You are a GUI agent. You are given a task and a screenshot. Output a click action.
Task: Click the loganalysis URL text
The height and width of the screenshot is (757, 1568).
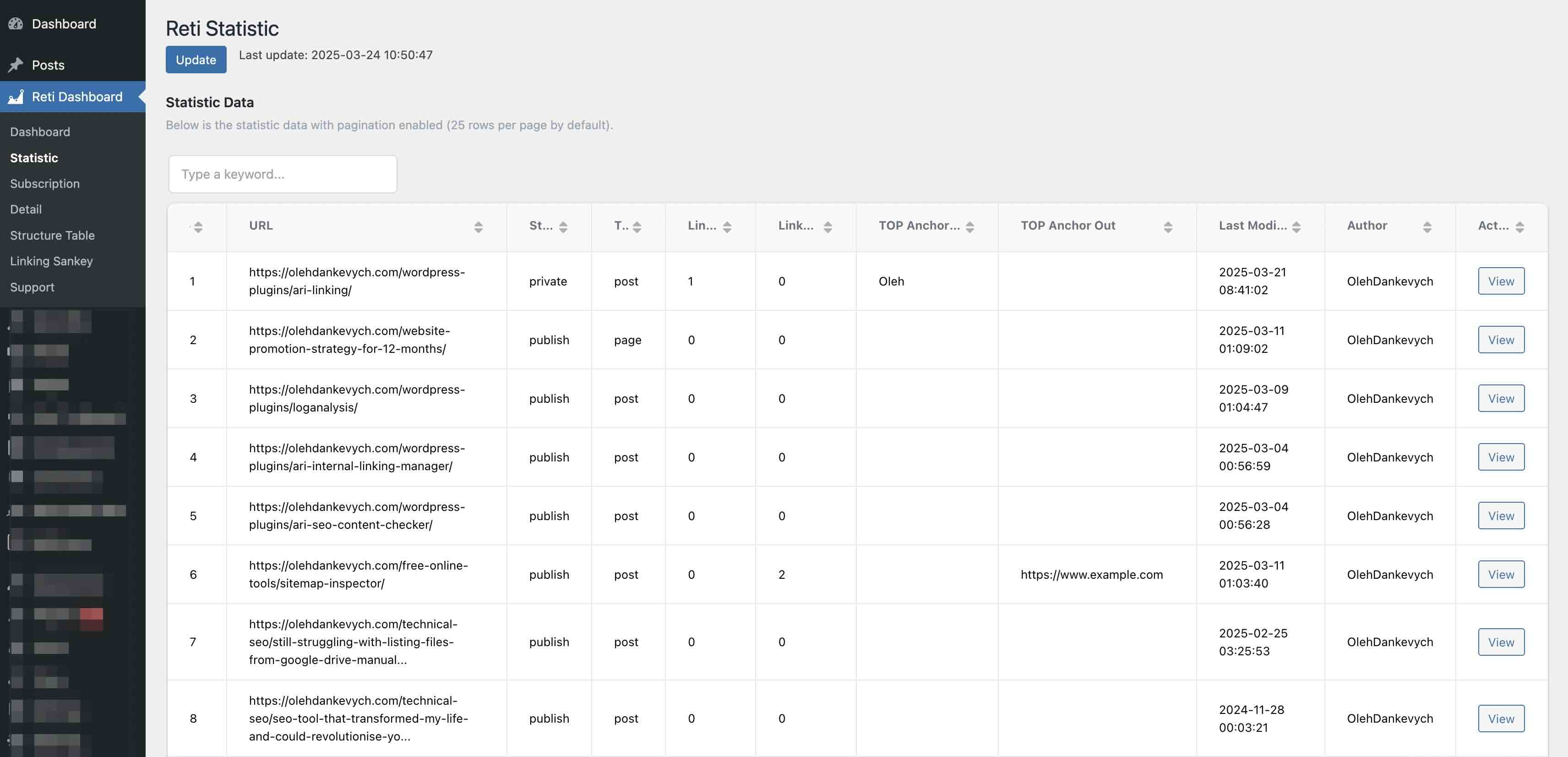pyautogui.click(x=357, y=398)
